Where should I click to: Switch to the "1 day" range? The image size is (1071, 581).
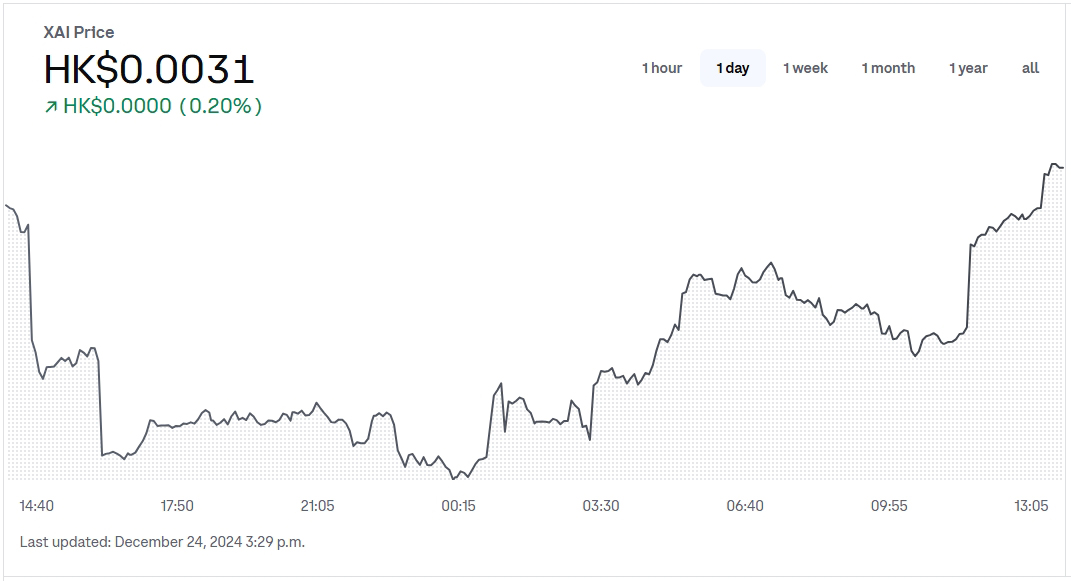[732, 68]
